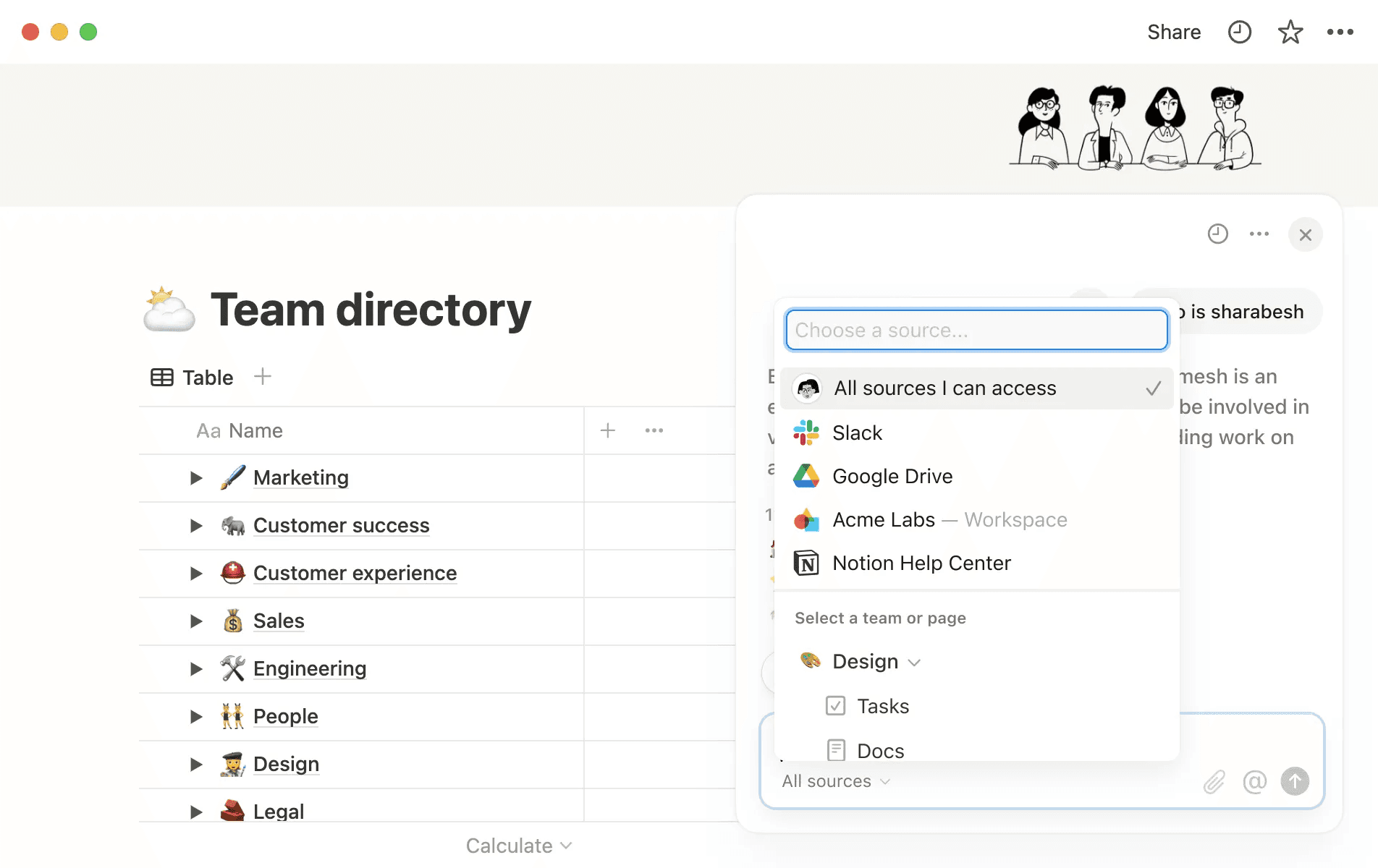Choose Google Drive as the source
Screen dimensions: 1378x868
click(x=892, y=477)
